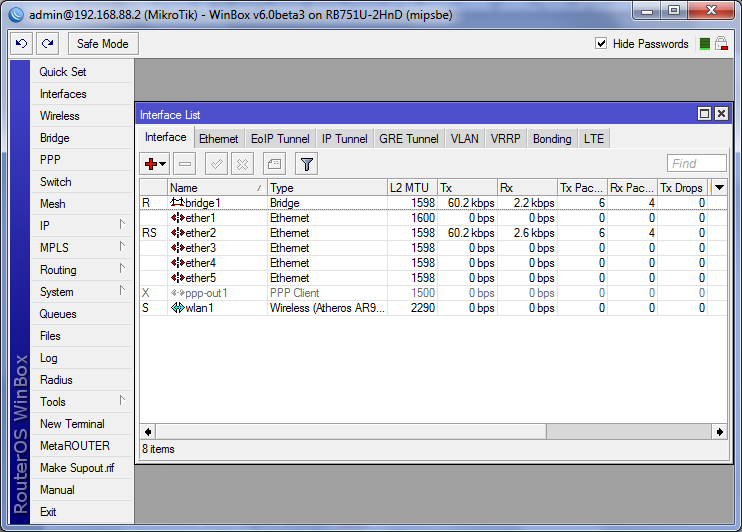Click the horizontal scrollbar left arrow
The height and width of the screenshot is (532, 742).
pos(148,432)
